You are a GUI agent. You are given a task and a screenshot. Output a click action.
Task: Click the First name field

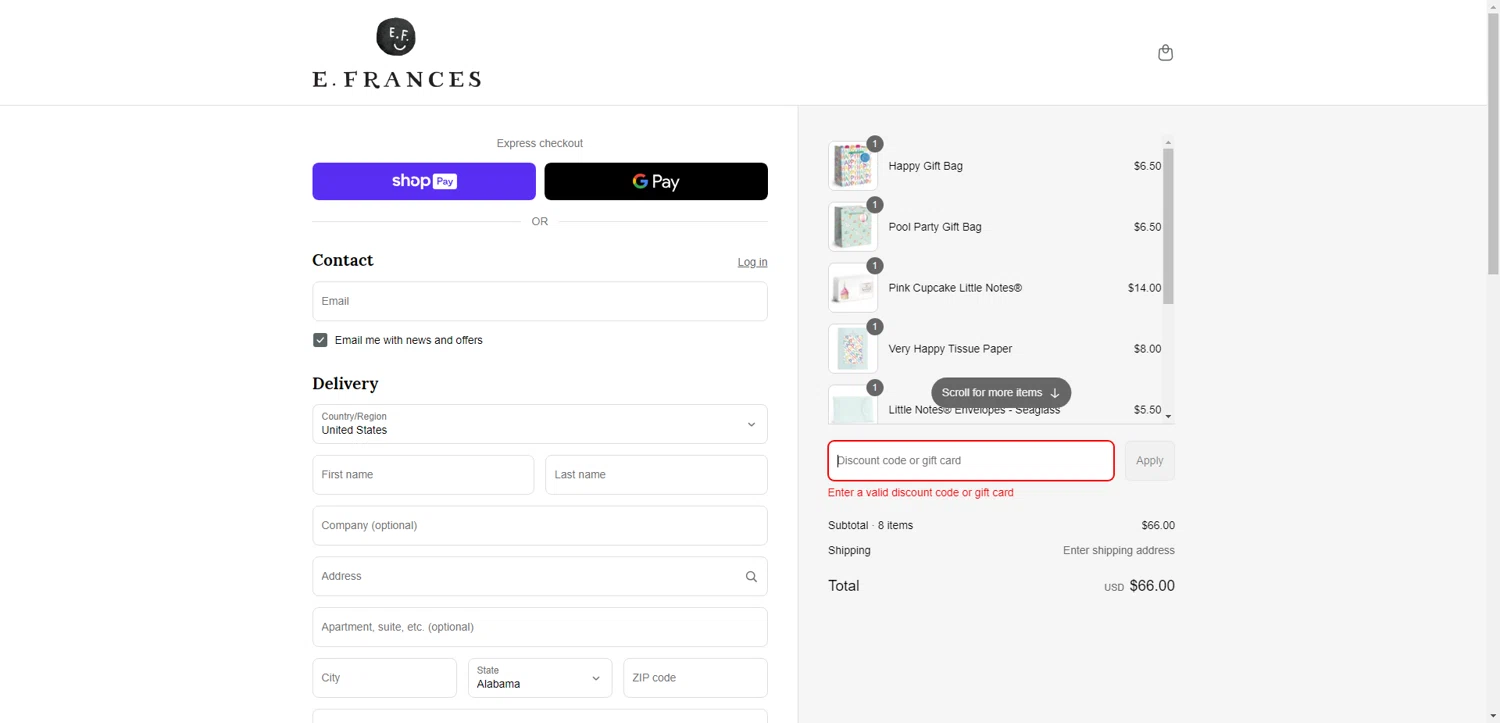point(423,475)
